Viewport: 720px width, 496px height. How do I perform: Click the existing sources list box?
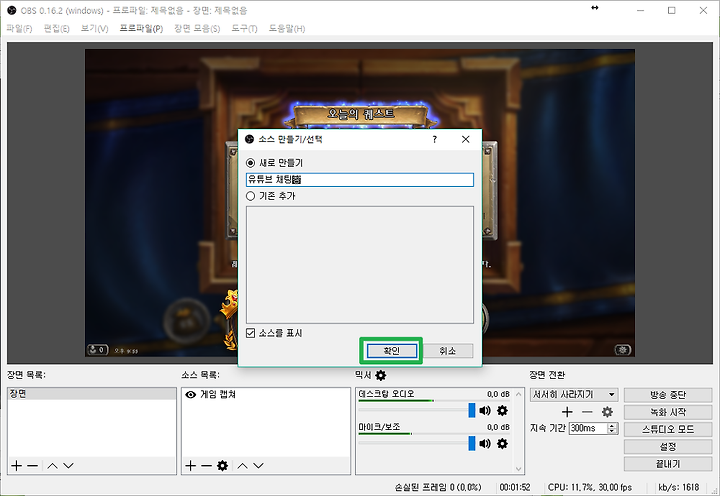pos(360,265)
